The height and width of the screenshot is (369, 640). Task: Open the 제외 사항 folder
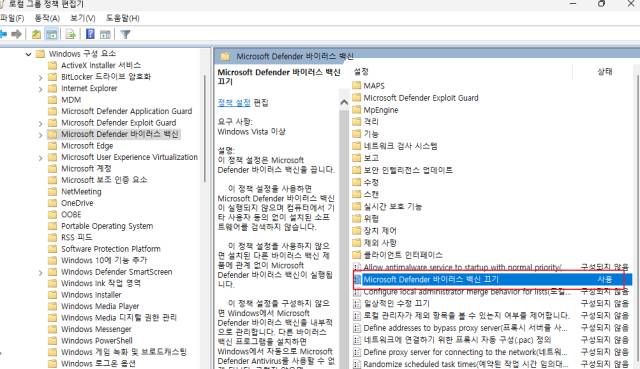(x=380, y=242)
